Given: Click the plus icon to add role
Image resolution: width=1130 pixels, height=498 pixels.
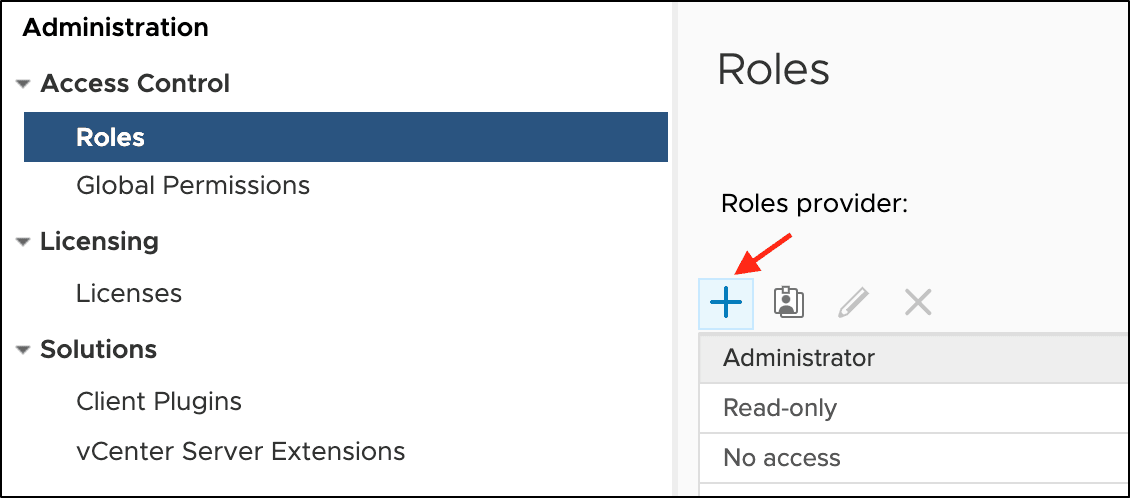Looking at the screenshot, I should (725, 302).
